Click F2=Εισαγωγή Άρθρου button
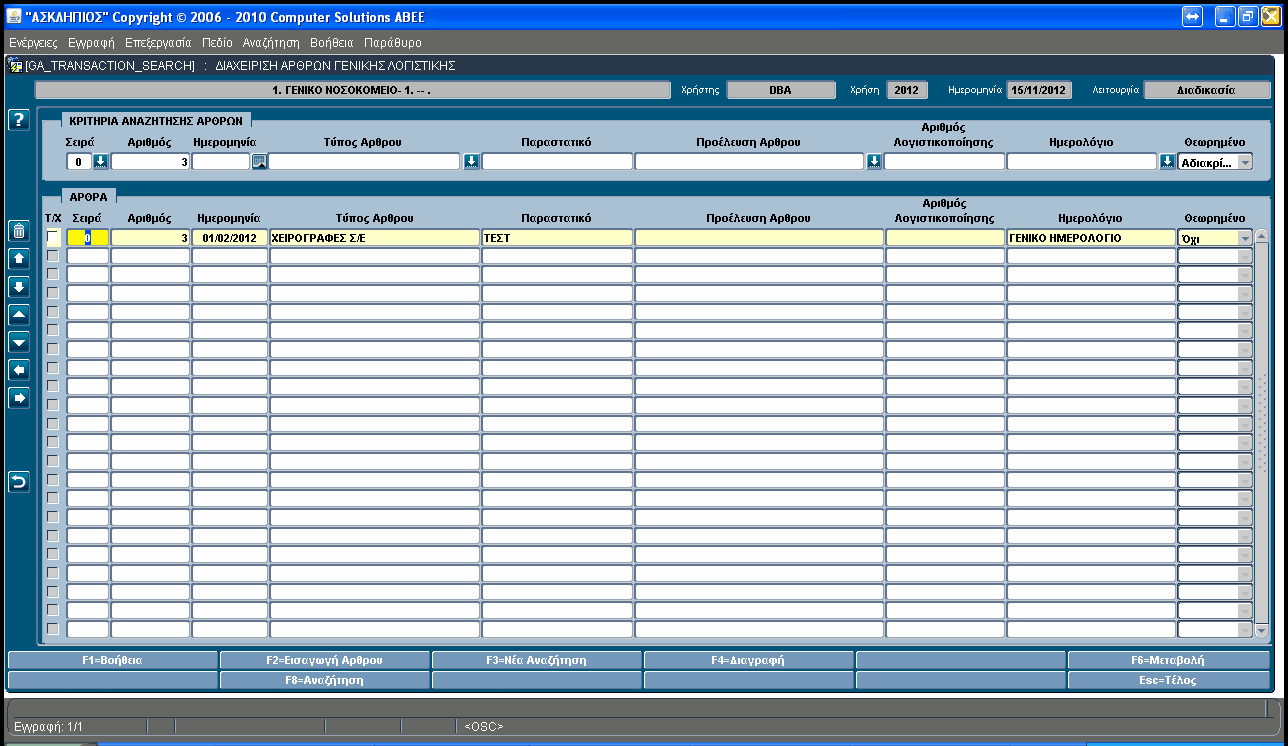The width and height of the screenshot is (1288, 746). [x=325, y=660]
